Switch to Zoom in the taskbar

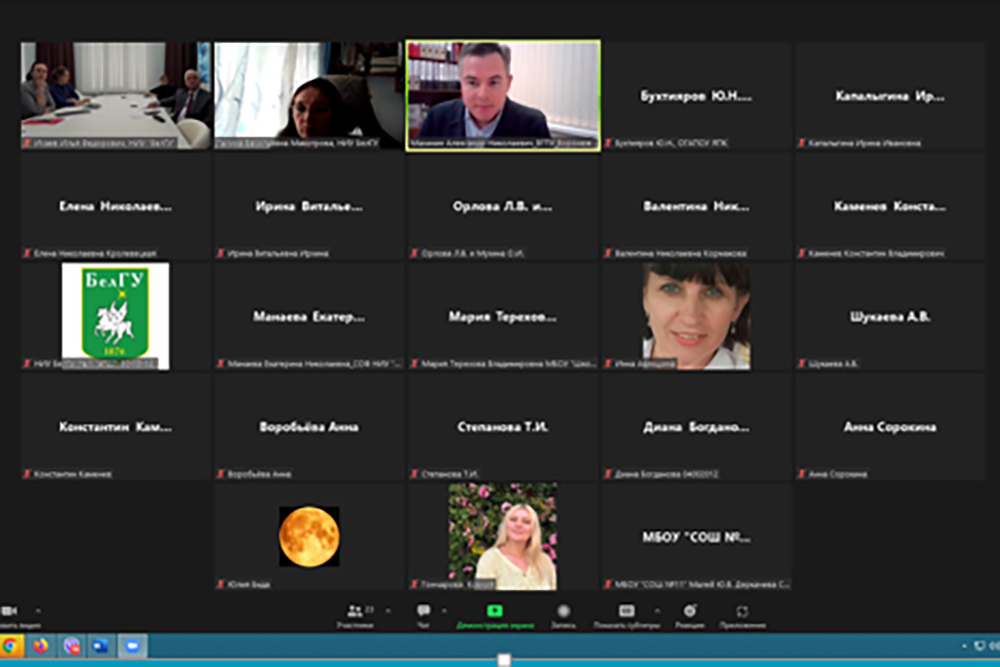click(131, 646)
